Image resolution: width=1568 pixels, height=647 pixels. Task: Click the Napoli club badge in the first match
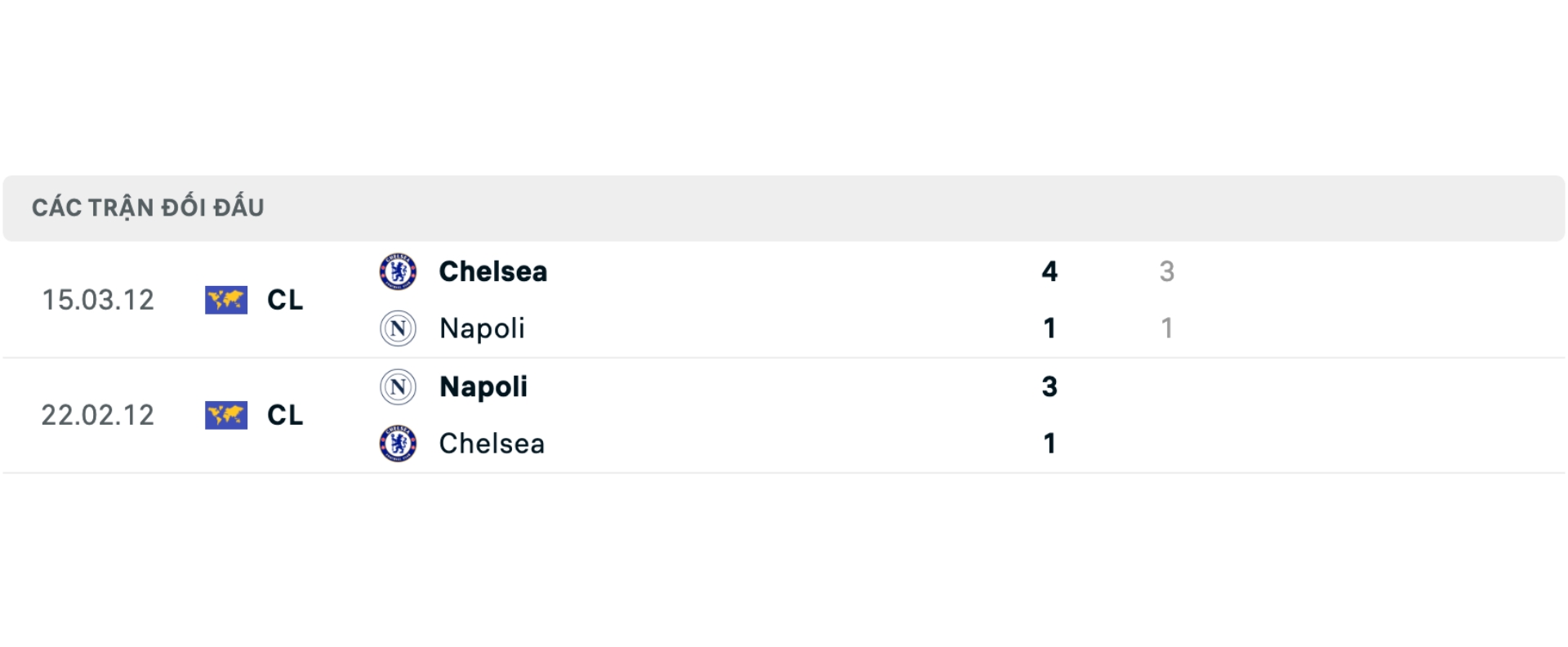(398, 328)
